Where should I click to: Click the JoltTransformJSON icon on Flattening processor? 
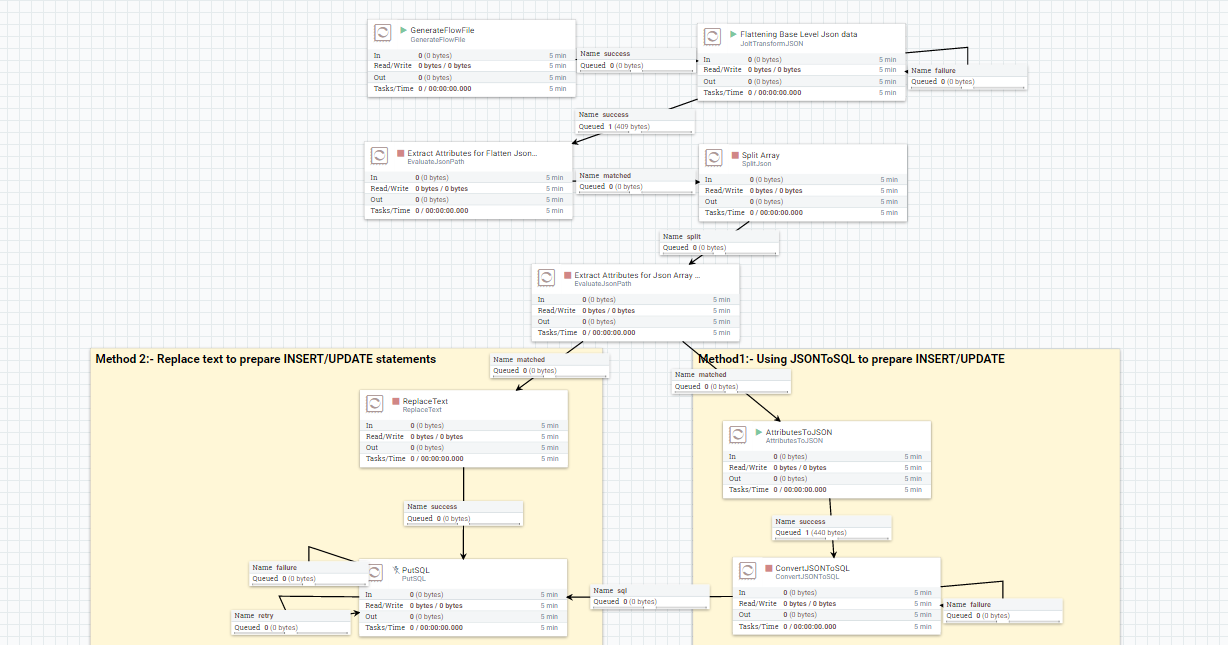click(712, 36)
